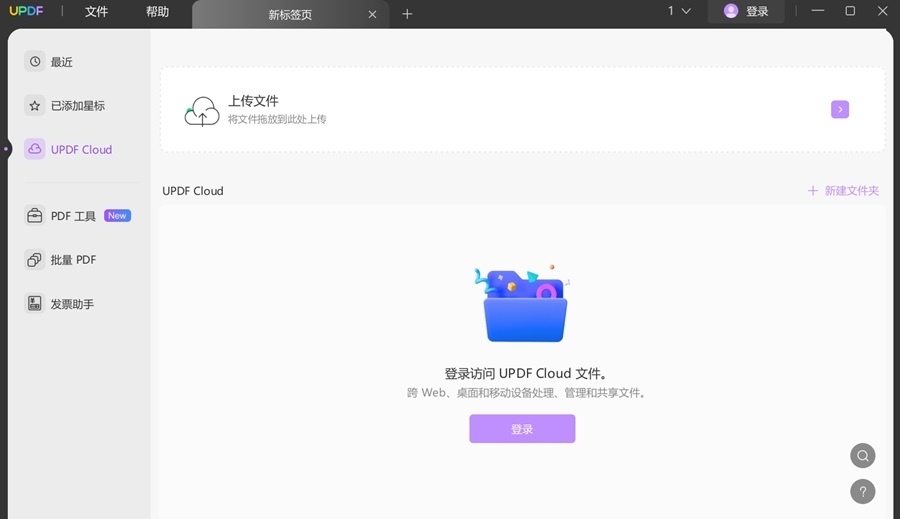Open 发票助手 invoice assistant
Image resolution: width=900 pixels, height=519 pixels.
pyautogui.click(x=59, y=304)
